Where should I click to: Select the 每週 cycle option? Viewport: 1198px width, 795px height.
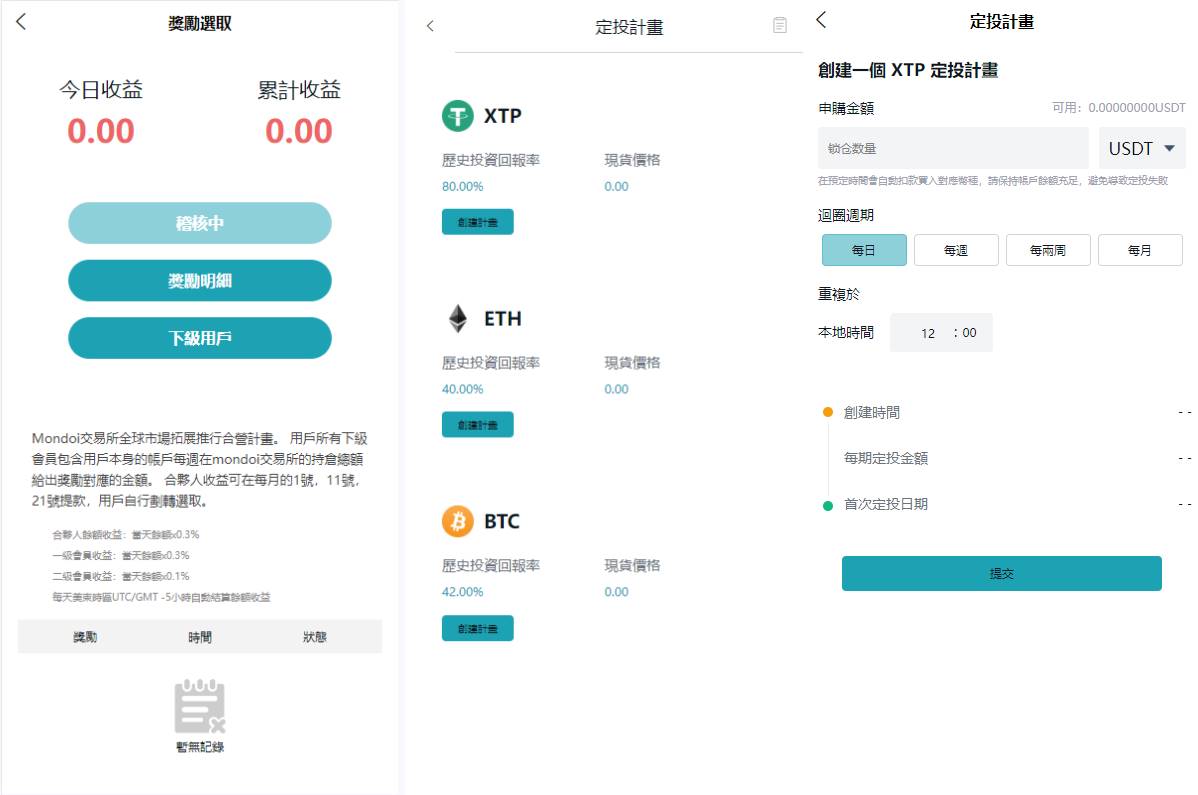(956, 250)
